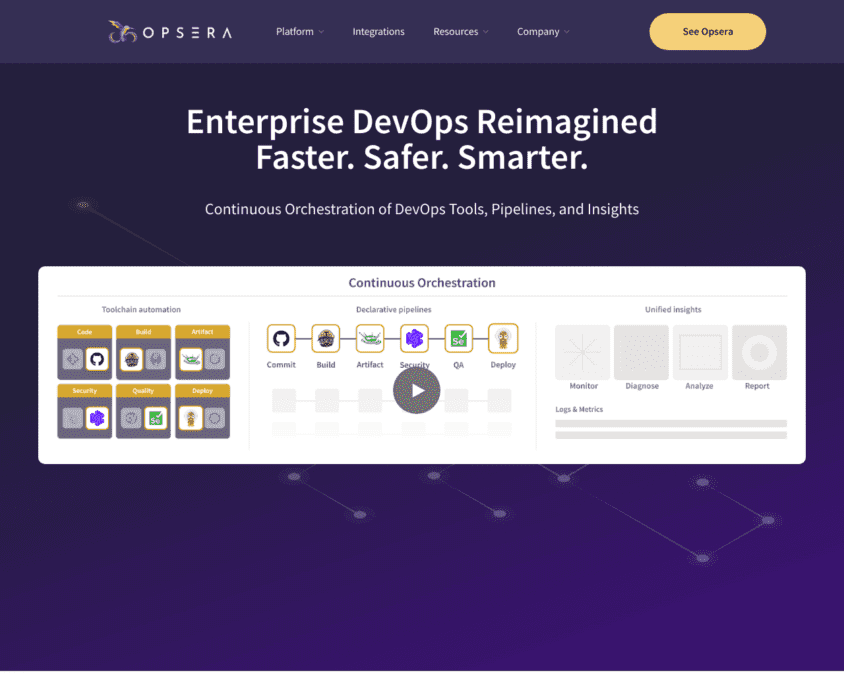
Task: Select the highlighted icon in Build tile
Action: click(x=131, y=359)
